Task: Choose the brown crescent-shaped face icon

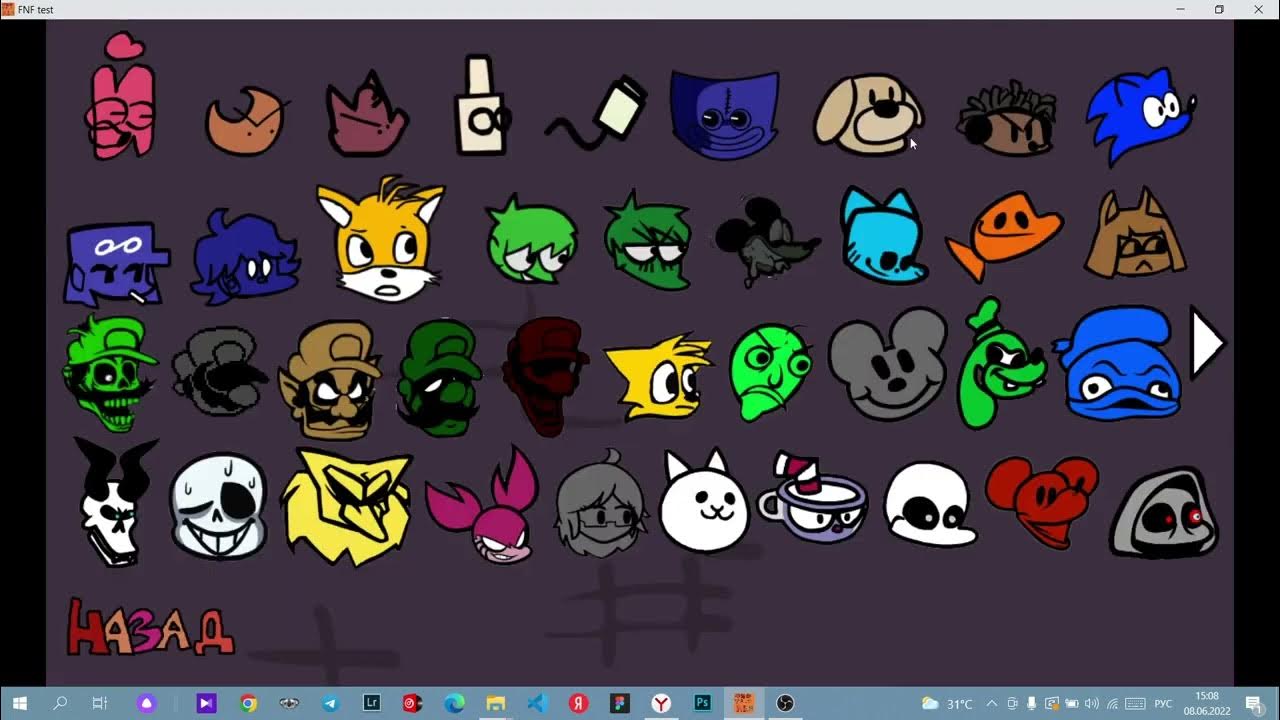Action: click(x=247, y=120)
